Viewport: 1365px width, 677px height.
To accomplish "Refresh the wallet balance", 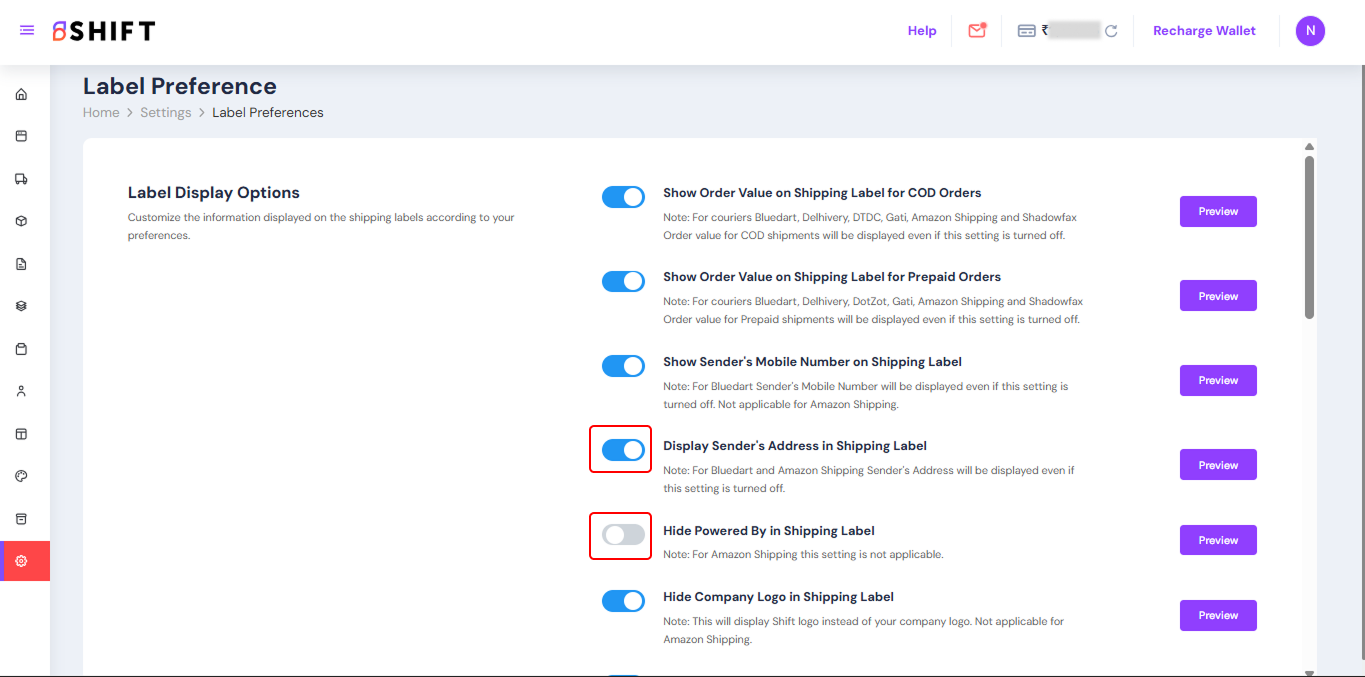I will click(1111, 31).
